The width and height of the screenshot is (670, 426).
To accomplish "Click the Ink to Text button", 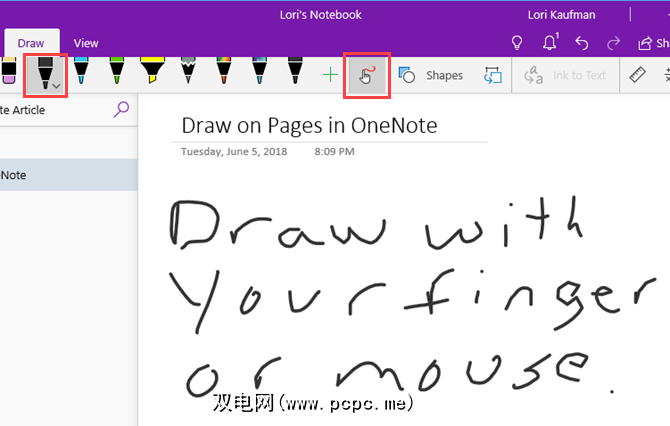I will (x=566, y=75).
